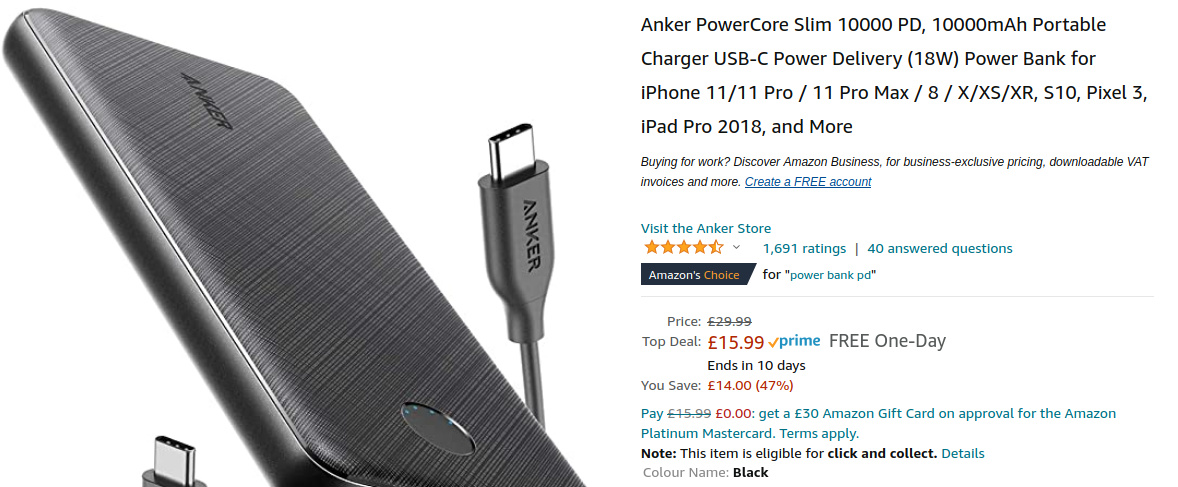
Task: Click the upright USB-C cable connector image
Action: point(515,225)
